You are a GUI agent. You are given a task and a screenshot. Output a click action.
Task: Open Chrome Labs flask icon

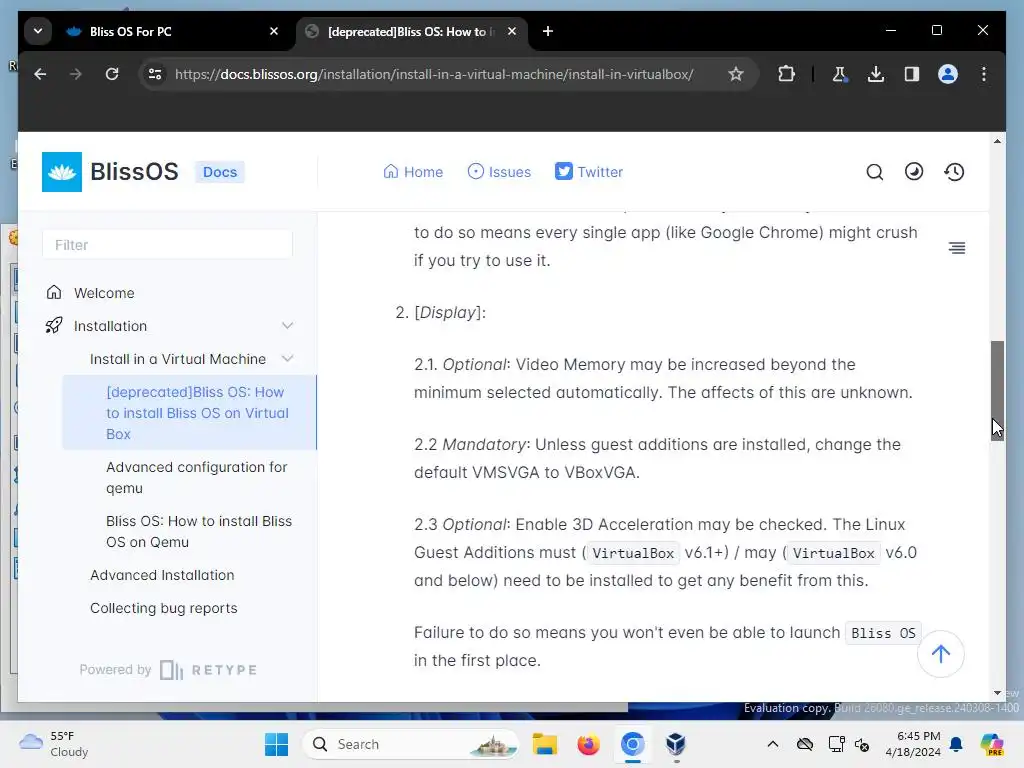(840, 74)
